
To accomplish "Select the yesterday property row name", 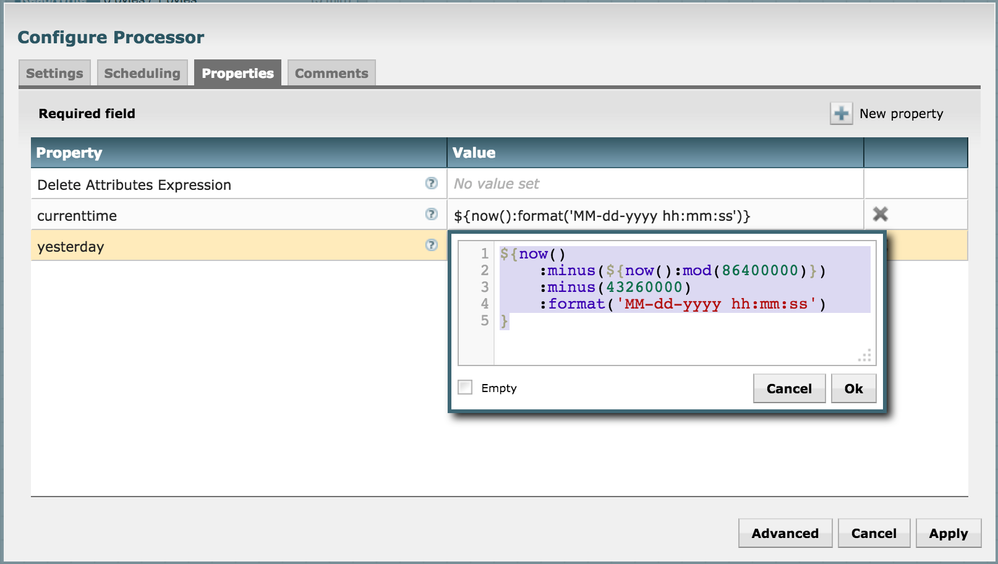I will [71, 246].
